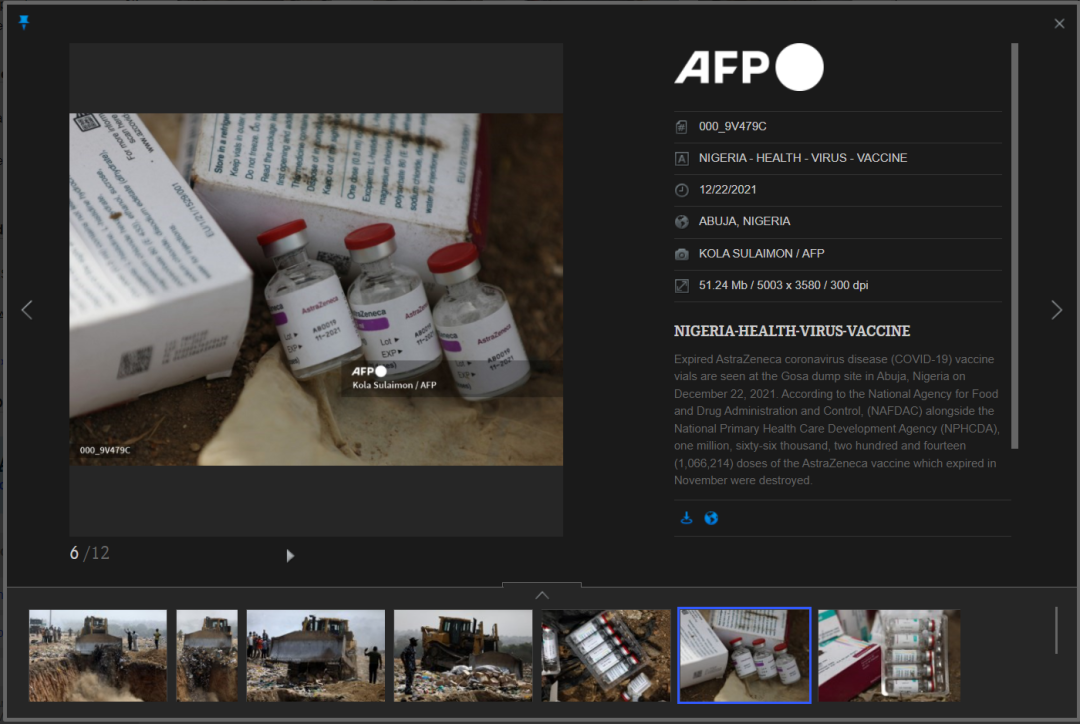Select the location text 'ABUJA, NIGERIA'
This screenshot has height=724, width=1080.
pyautogui.click(x=744, y=221)
